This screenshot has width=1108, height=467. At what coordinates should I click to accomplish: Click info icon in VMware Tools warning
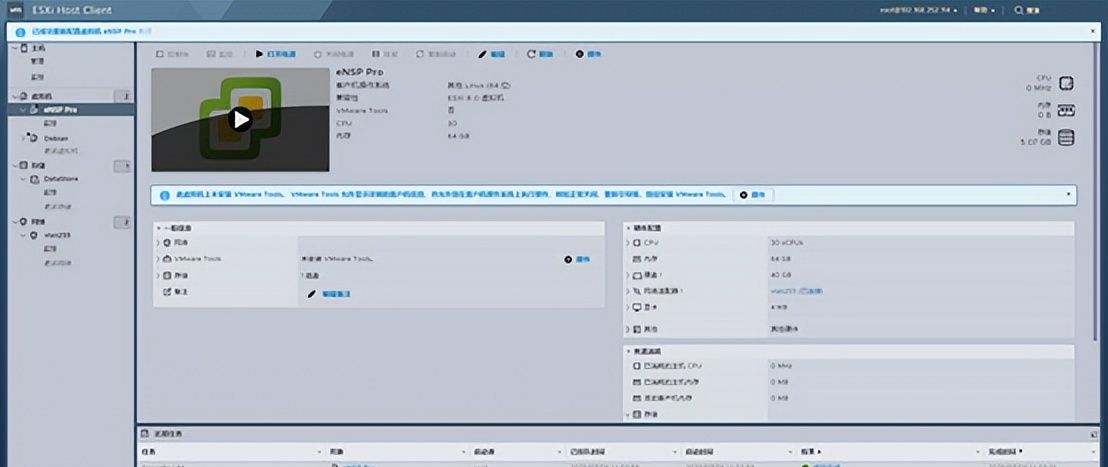click(165, 195)
